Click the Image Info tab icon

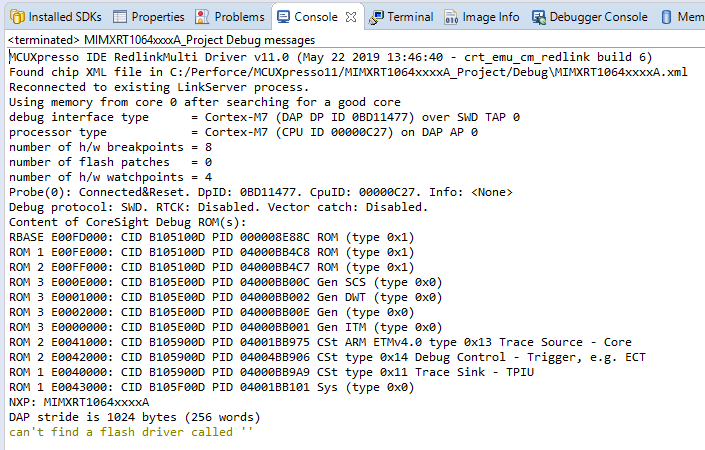451,17
